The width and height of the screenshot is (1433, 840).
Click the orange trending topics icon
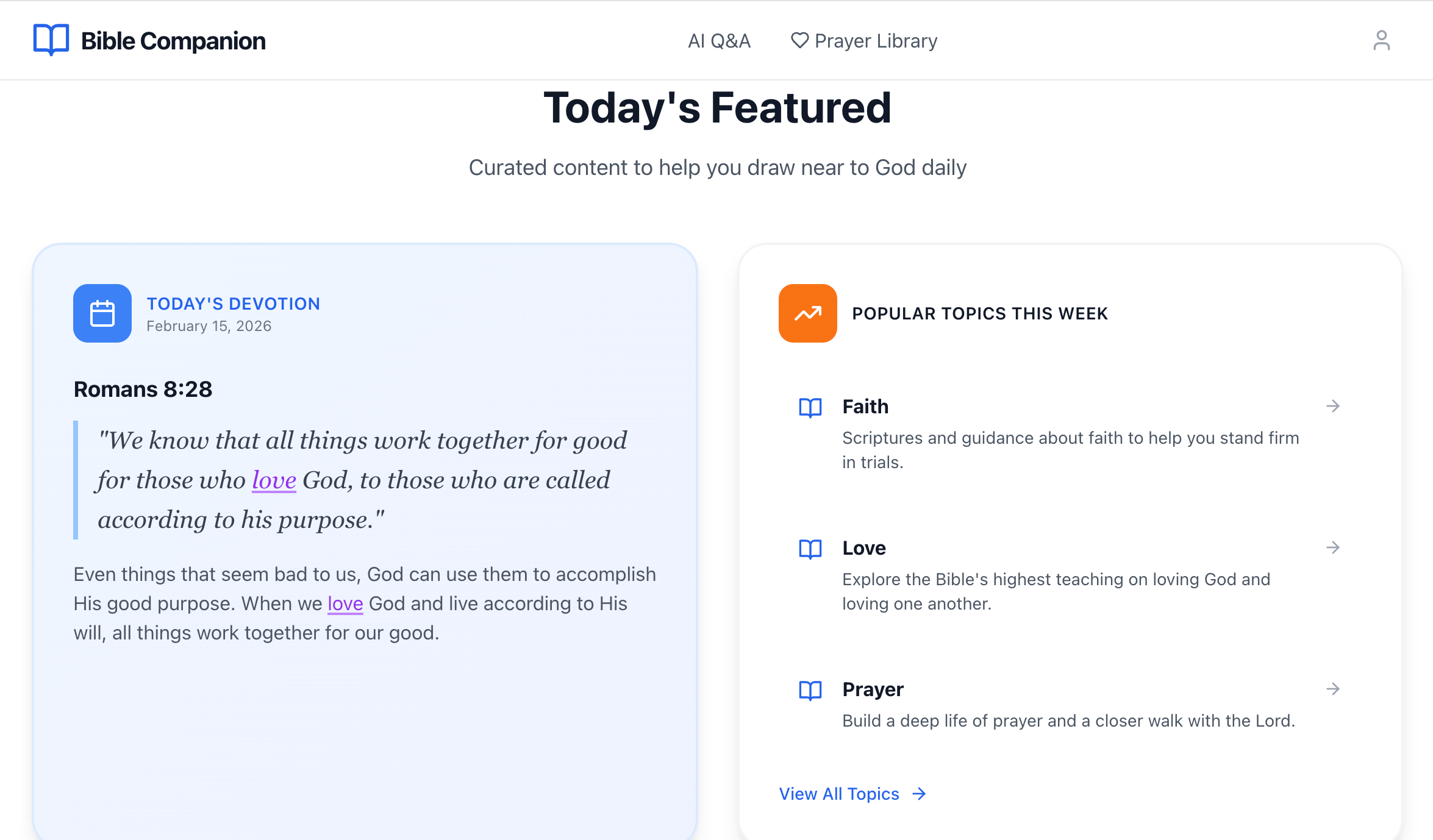click(807, 313)
